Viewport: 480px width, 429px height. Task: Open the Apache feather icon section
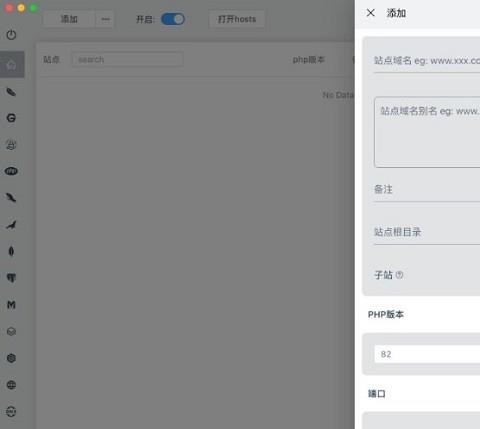pos(11,92)
